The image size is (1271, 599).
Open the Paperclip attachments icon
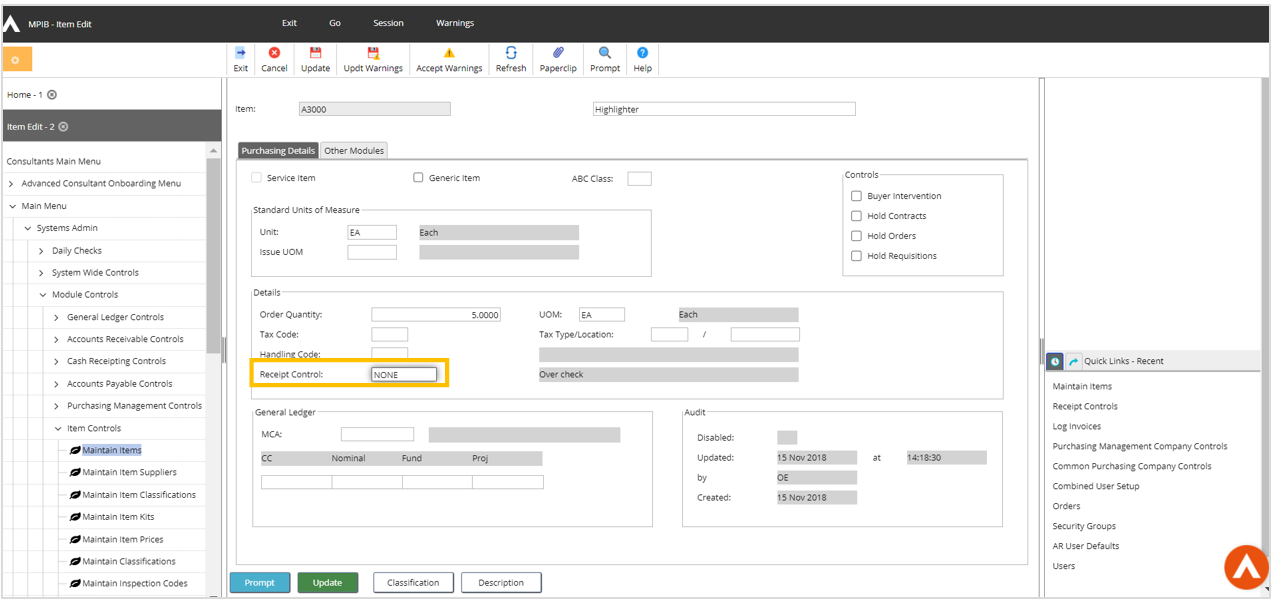(558, 53)
